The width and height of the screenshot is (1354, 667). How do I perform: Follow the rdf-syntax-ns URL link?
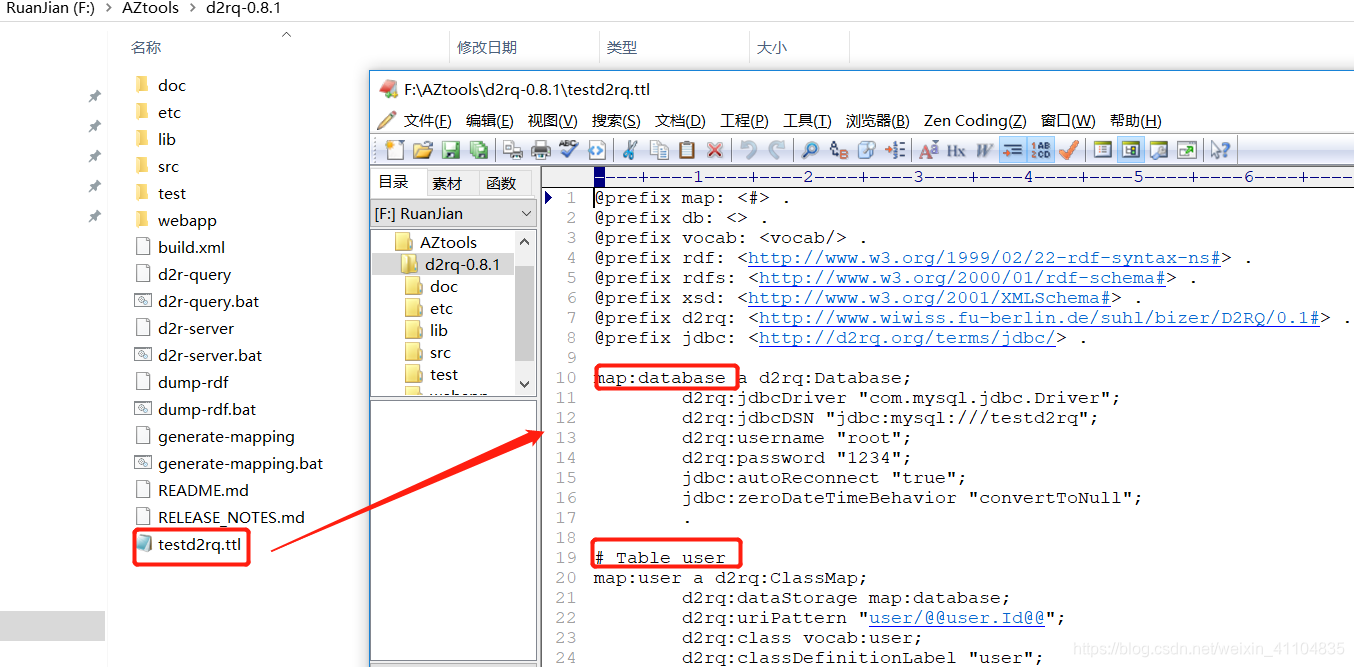tap(984, 258)
